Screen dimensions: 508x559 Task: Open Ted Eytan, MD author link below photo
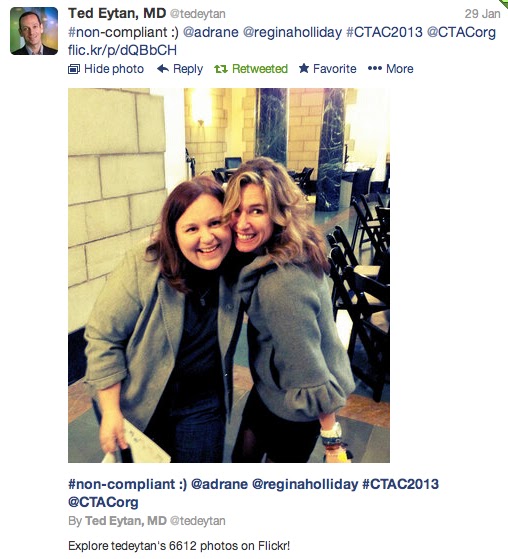tap(125, 521)
